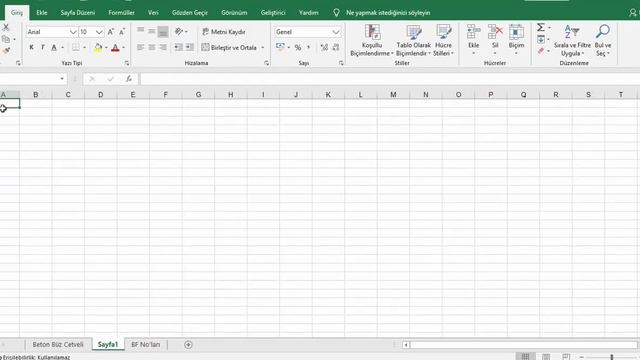Toggle Metni Kaydır wrap text

(224, 31)
